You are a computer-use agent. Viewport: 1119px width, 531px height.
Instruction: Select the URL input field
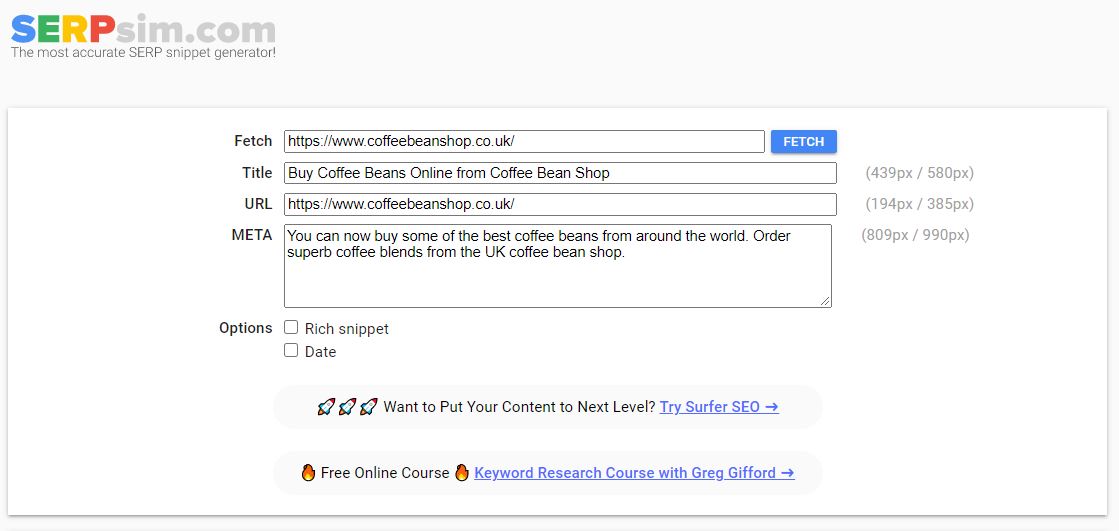point(560,204)
